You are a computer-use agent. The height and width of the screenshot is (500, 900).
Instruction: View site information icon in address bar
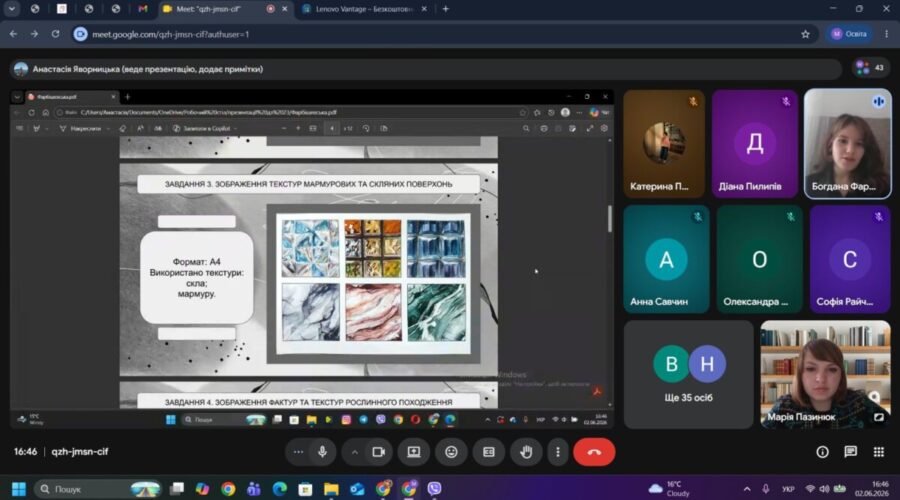pos(80,34)
